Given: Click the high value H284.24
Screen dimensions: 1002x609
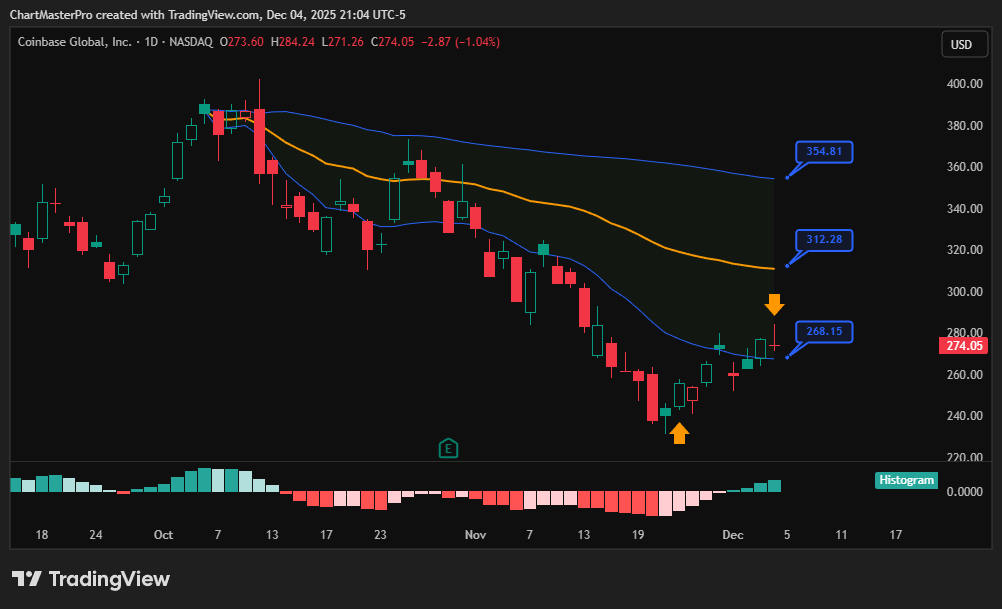Looking at the screenshot, I should point(293,42).
